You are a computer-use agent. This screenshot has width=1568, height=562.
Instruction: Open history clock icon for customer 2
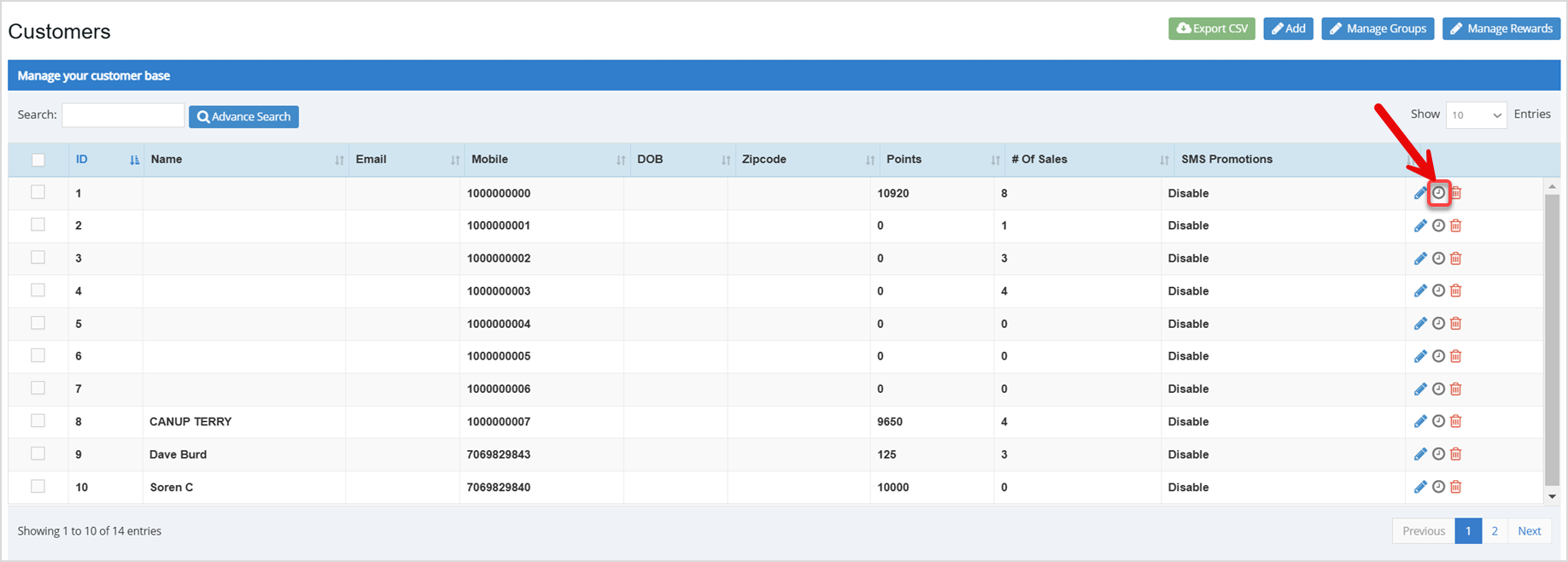(1439, 225)
